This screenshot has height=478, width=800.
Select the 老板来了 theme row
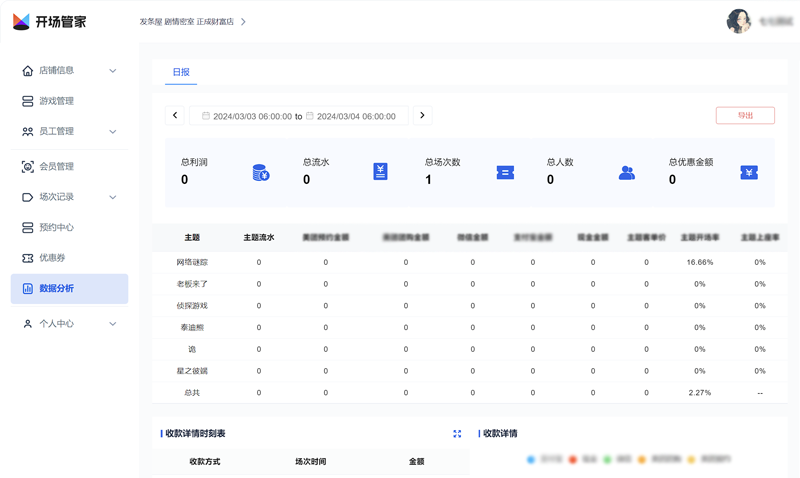[469, 284]
